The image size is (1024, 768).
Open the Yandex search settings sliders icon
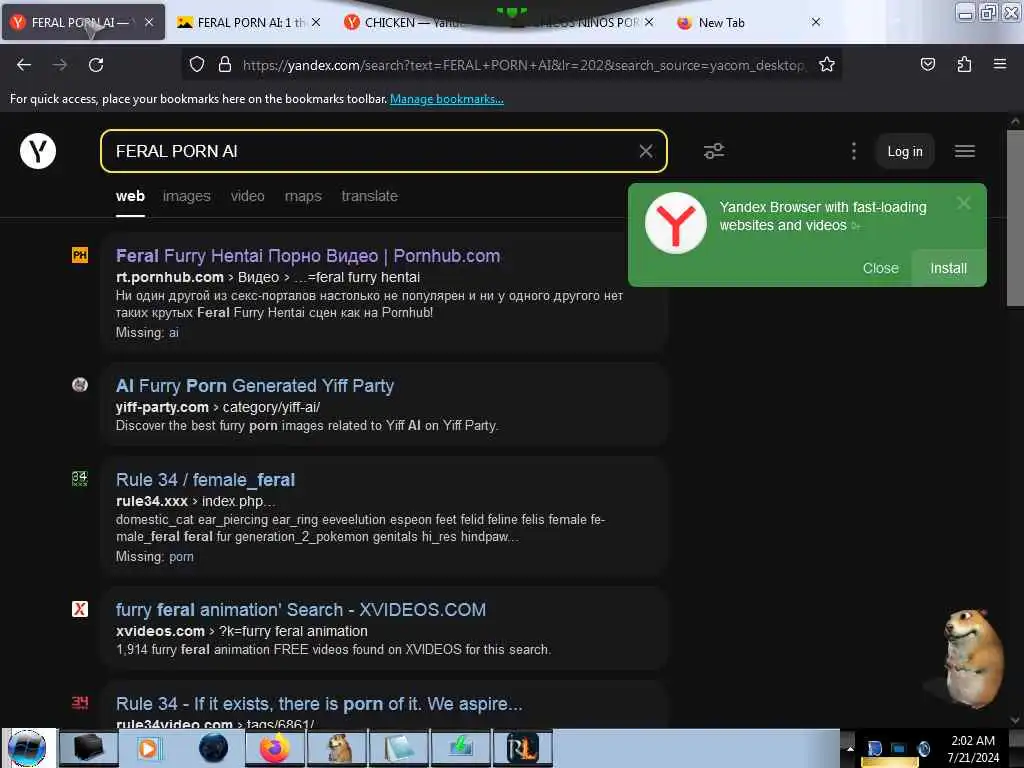tap(714, 151)
